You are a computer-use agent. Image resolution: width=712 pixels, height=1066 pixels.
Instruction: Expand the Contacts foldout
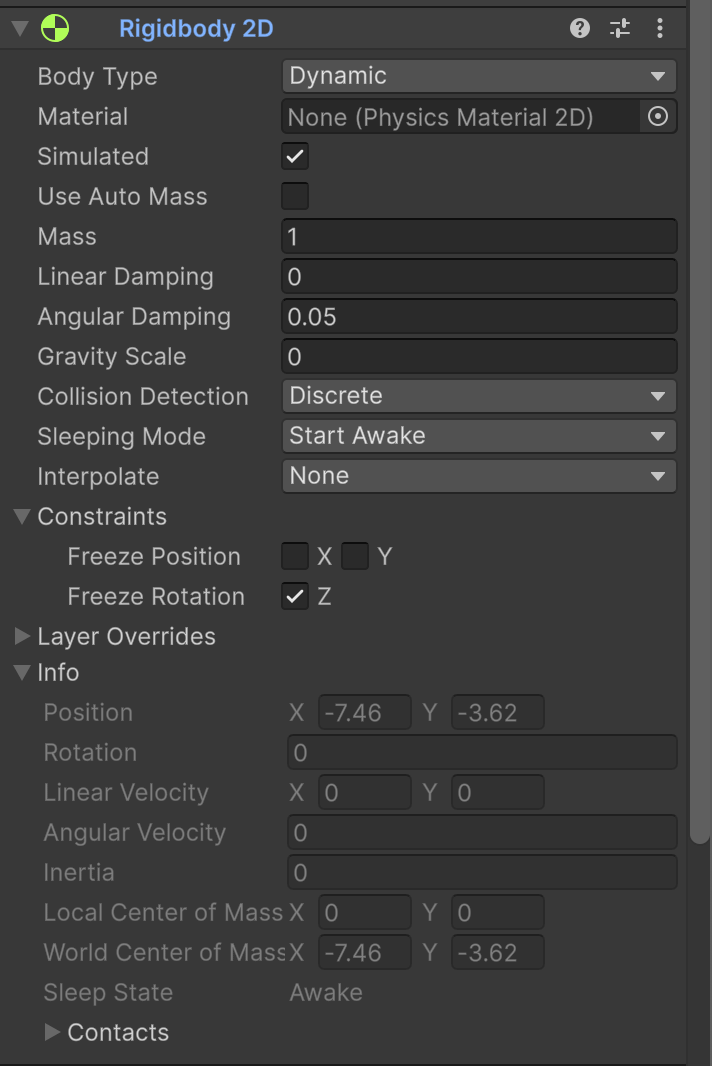pos(52,1032)
